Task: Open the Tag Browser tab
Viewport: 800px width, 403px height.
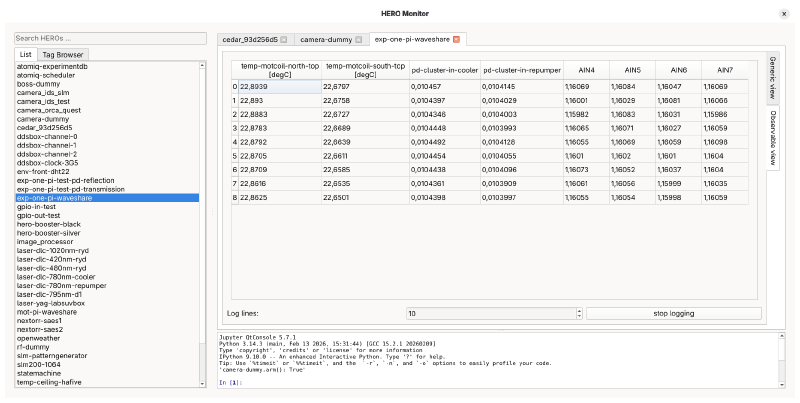Action: (x=63, y=55)
